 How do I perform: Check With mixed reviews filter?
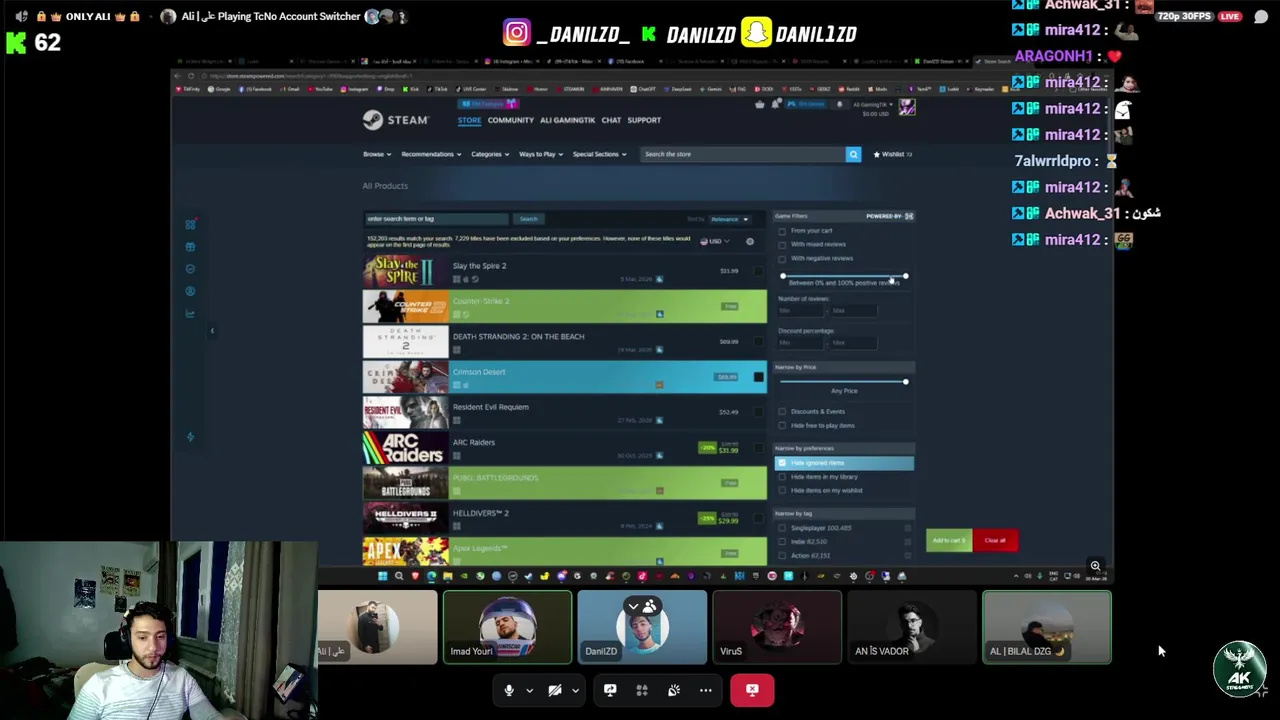click(x=782, y=245)
